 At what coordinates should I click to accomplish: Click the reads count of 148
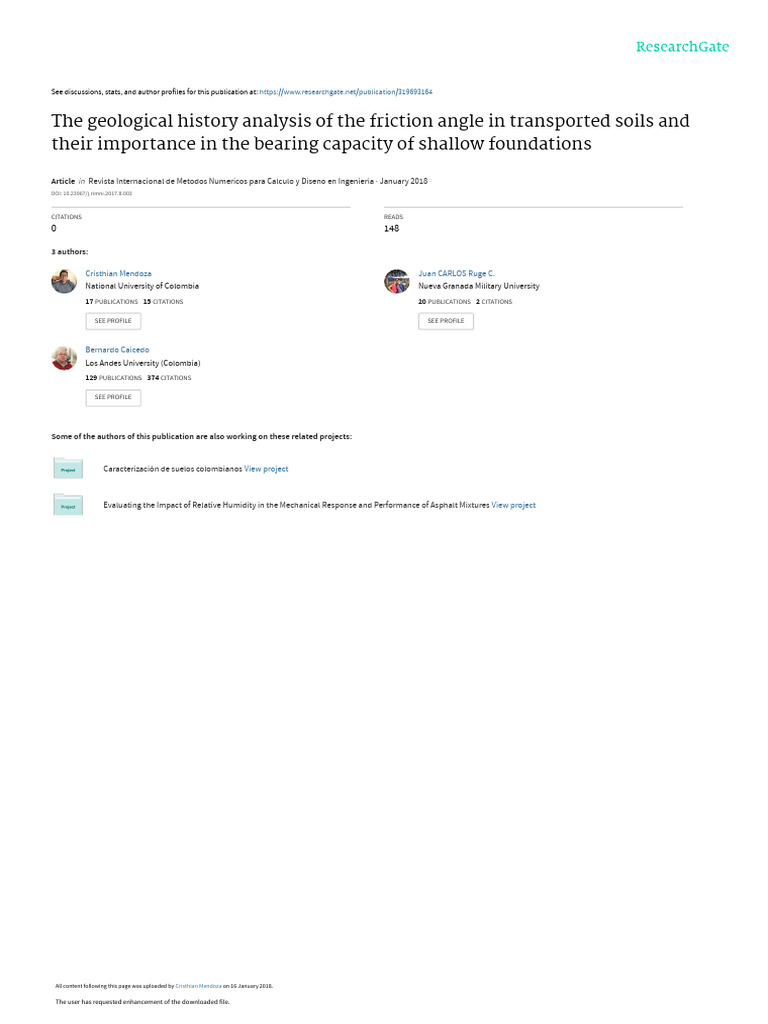(x=391, y=229)
